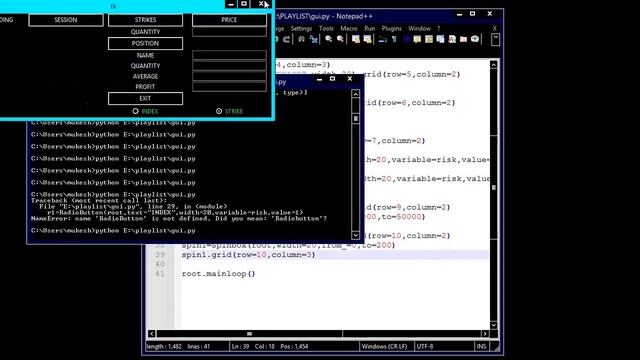Viewport: 640px width, 360px height.
Task: Click status bar 'length : 1,482' text
Action: [164, 346]
